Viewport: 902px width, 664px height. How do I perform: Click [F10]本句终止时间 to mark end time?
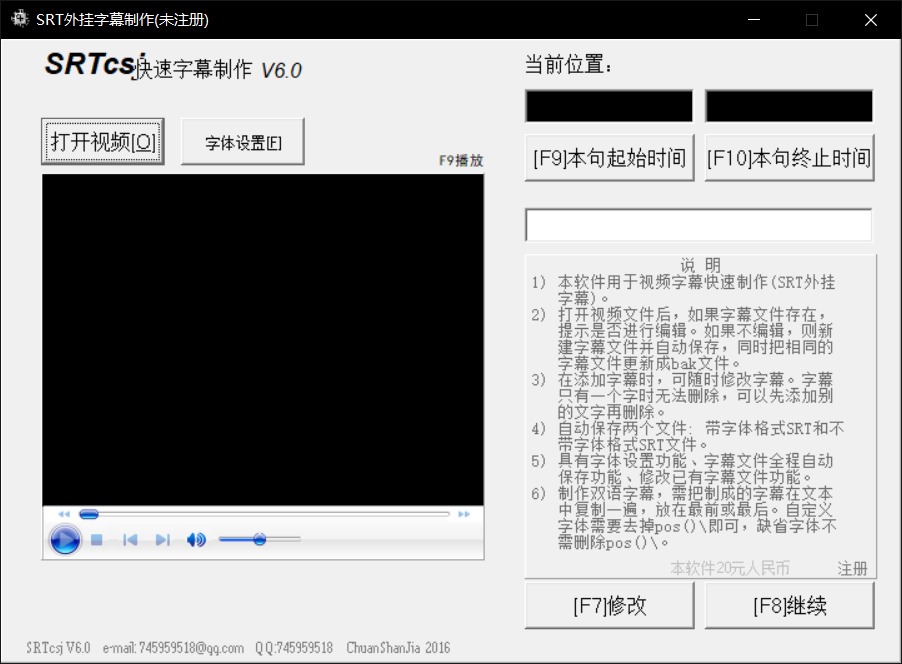pos(789,158)
